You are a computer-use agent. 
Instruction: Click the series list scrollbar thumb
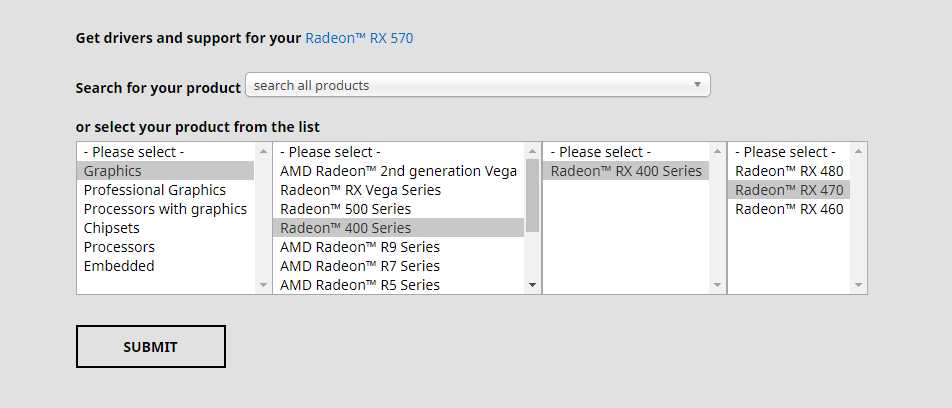point(532,196)
